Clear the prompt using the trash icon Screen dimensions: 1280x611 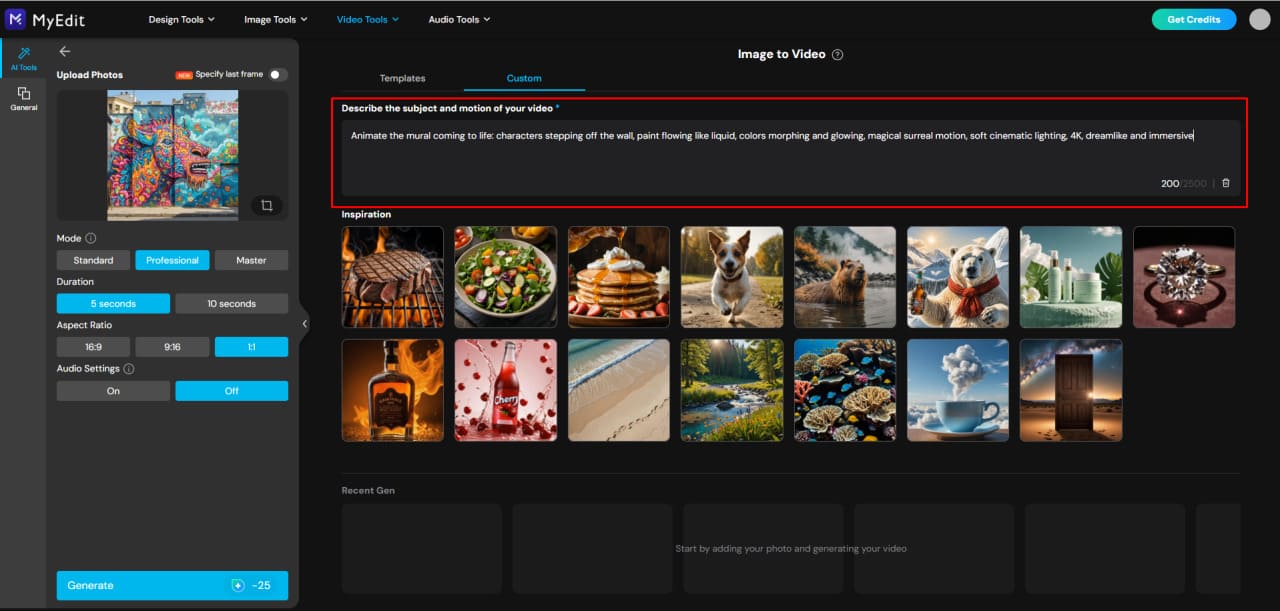coord(1226,183)
